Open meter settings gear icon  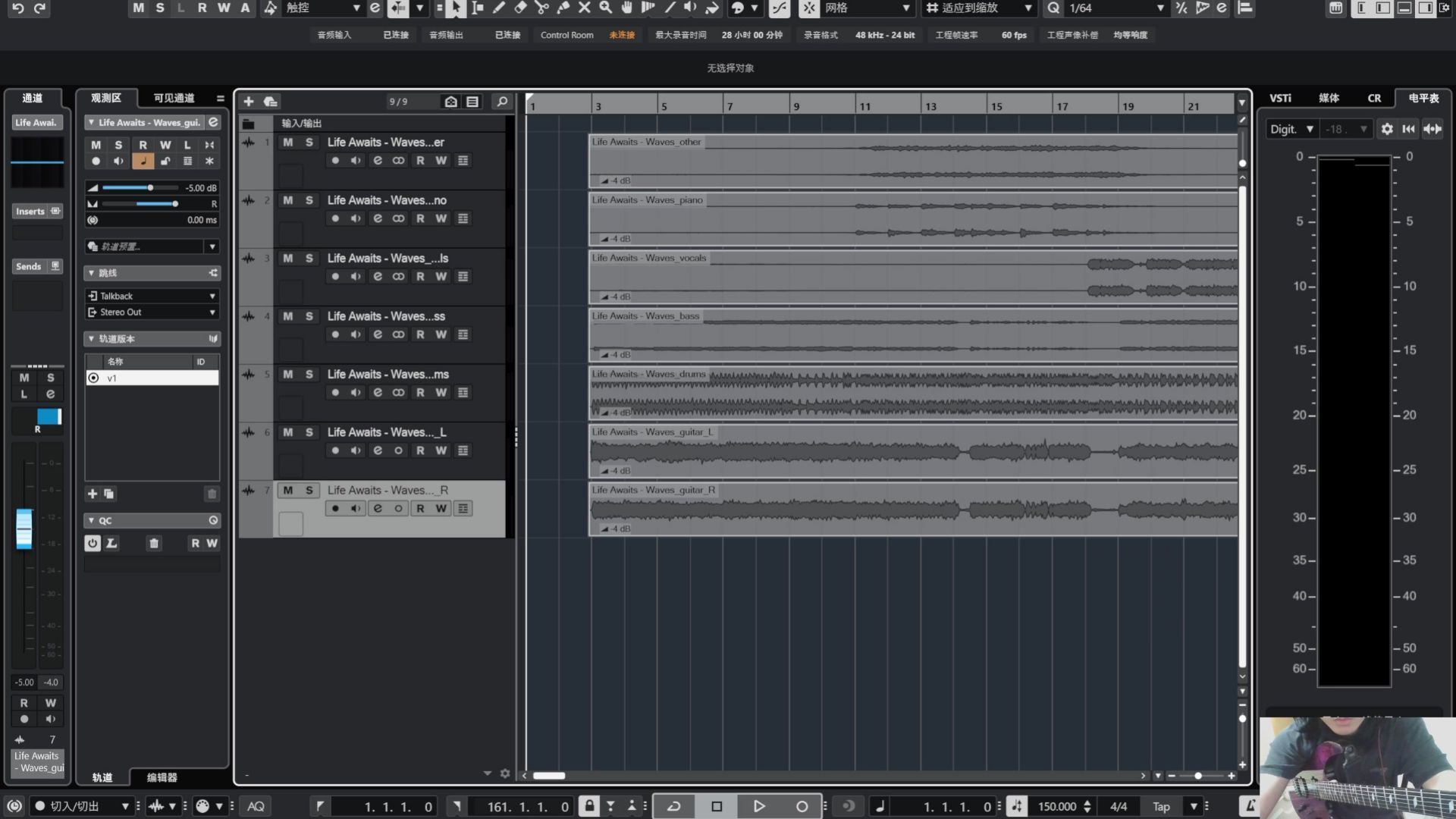point(1387,129)
